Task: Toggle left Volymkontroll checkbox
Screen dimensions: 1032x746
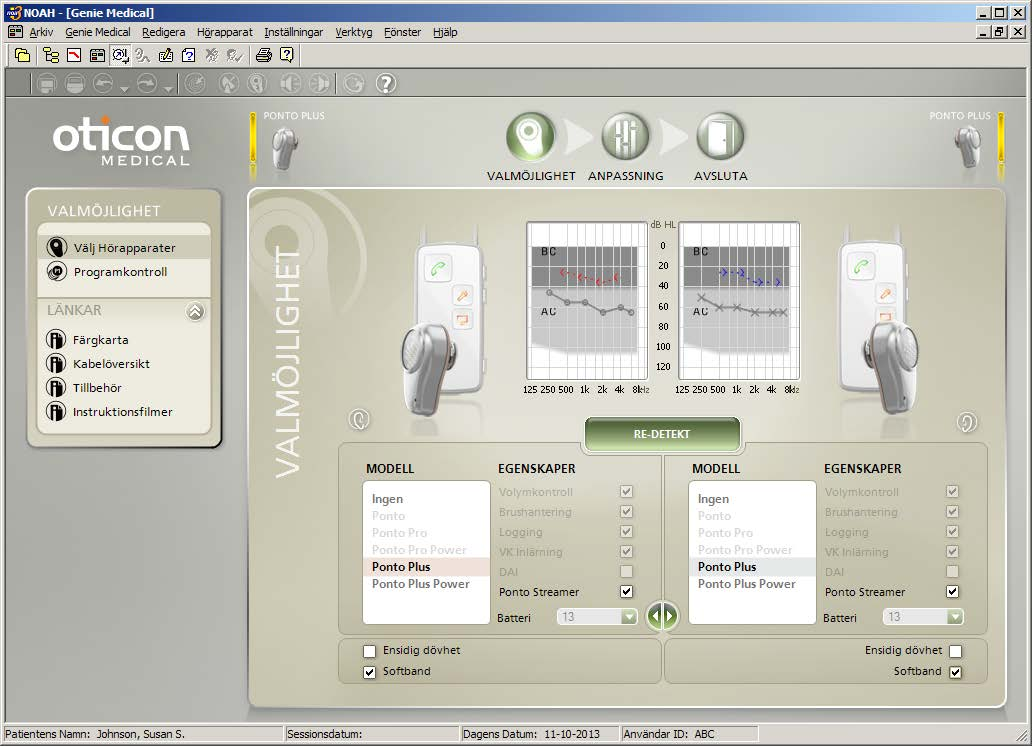Action: click(x=627, y=492)
